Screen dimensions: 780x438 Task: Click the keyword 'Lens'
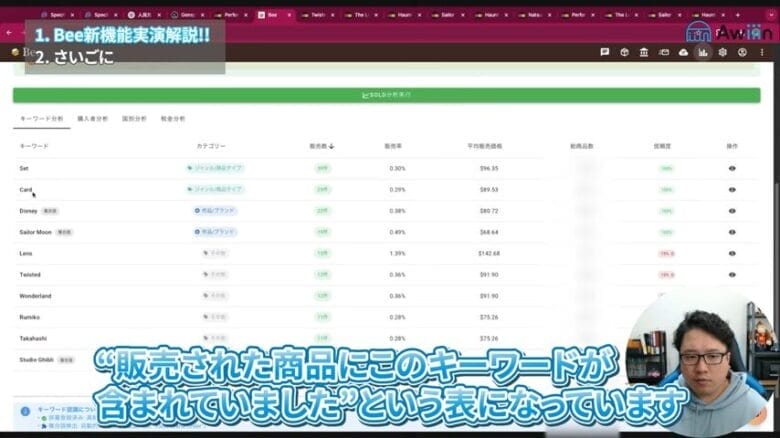pyautogui.click(x=26, y=253)
